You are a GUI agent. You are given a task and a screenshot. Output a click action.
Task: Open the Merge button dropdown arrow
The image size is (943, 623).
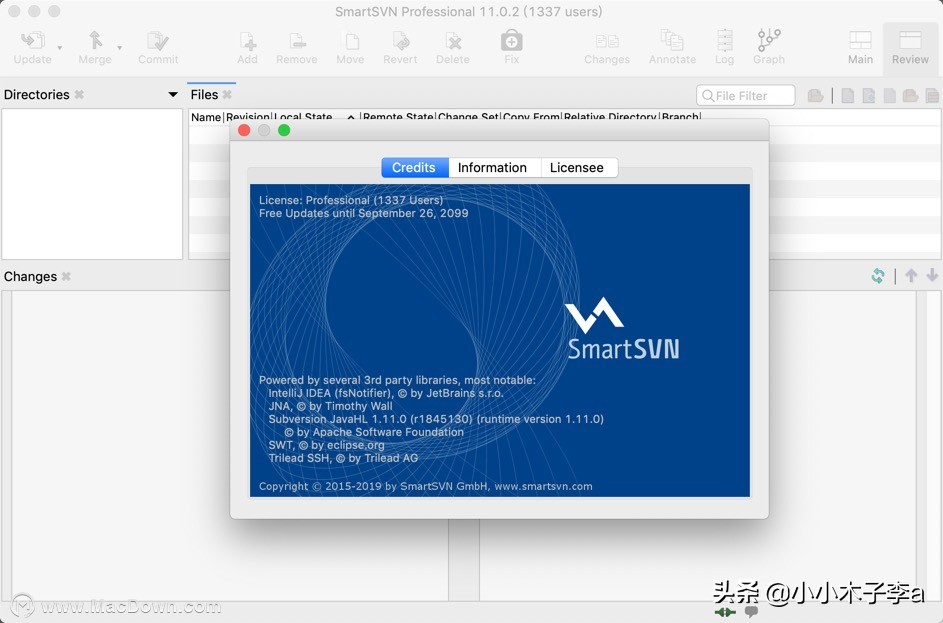tap(118, 47)
